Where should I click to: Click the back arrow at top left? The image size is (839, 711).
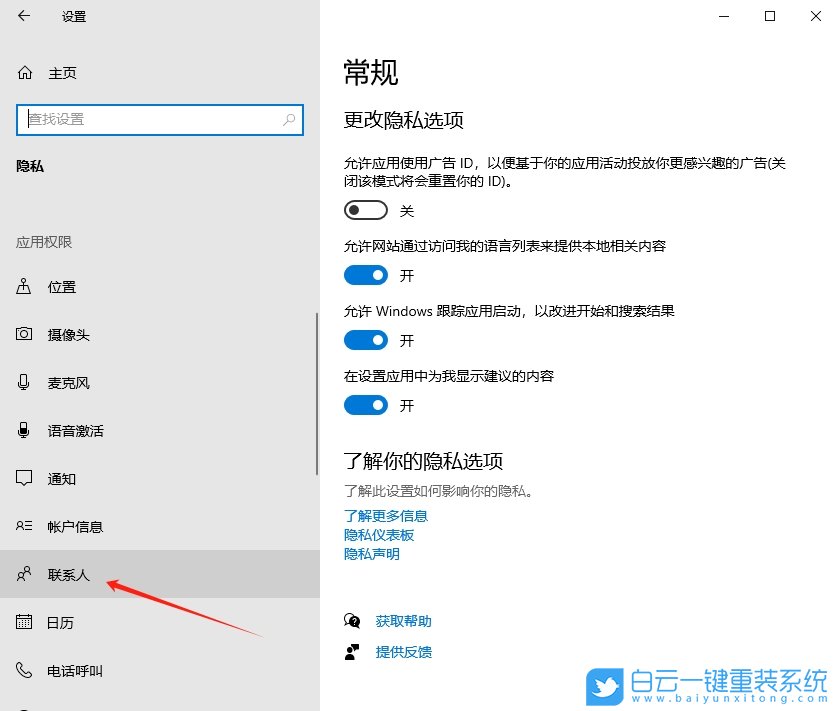(22, 16)
